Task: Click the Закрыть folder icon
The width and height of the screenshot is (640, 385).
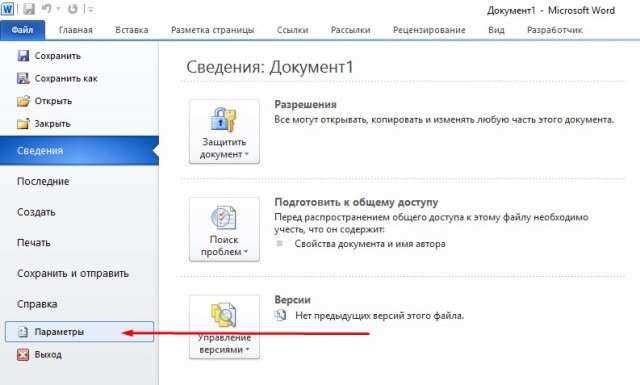Action: [23, 123]
